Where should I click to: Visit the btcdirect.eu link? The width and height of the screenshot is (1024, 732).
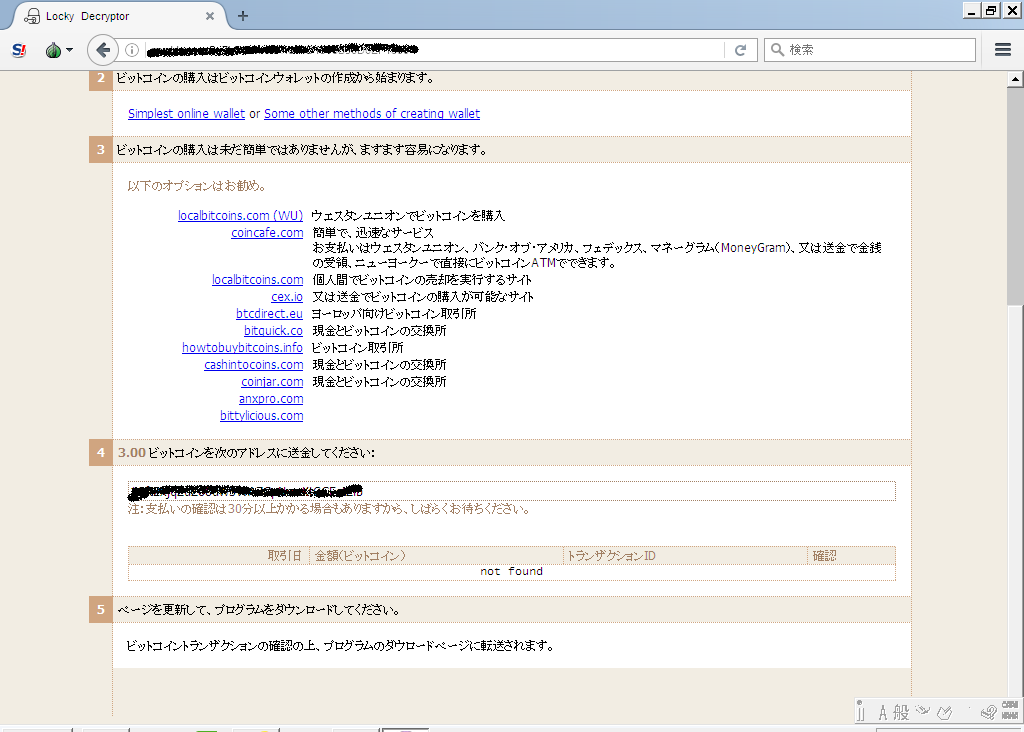coord(269,313)
